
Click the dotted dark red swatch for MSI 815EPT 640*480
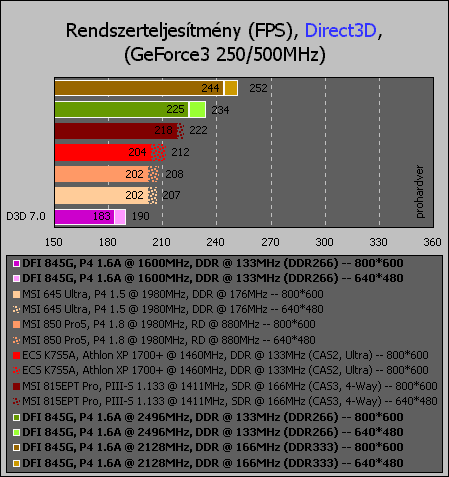pyautogui.click(x=16, y=401)
